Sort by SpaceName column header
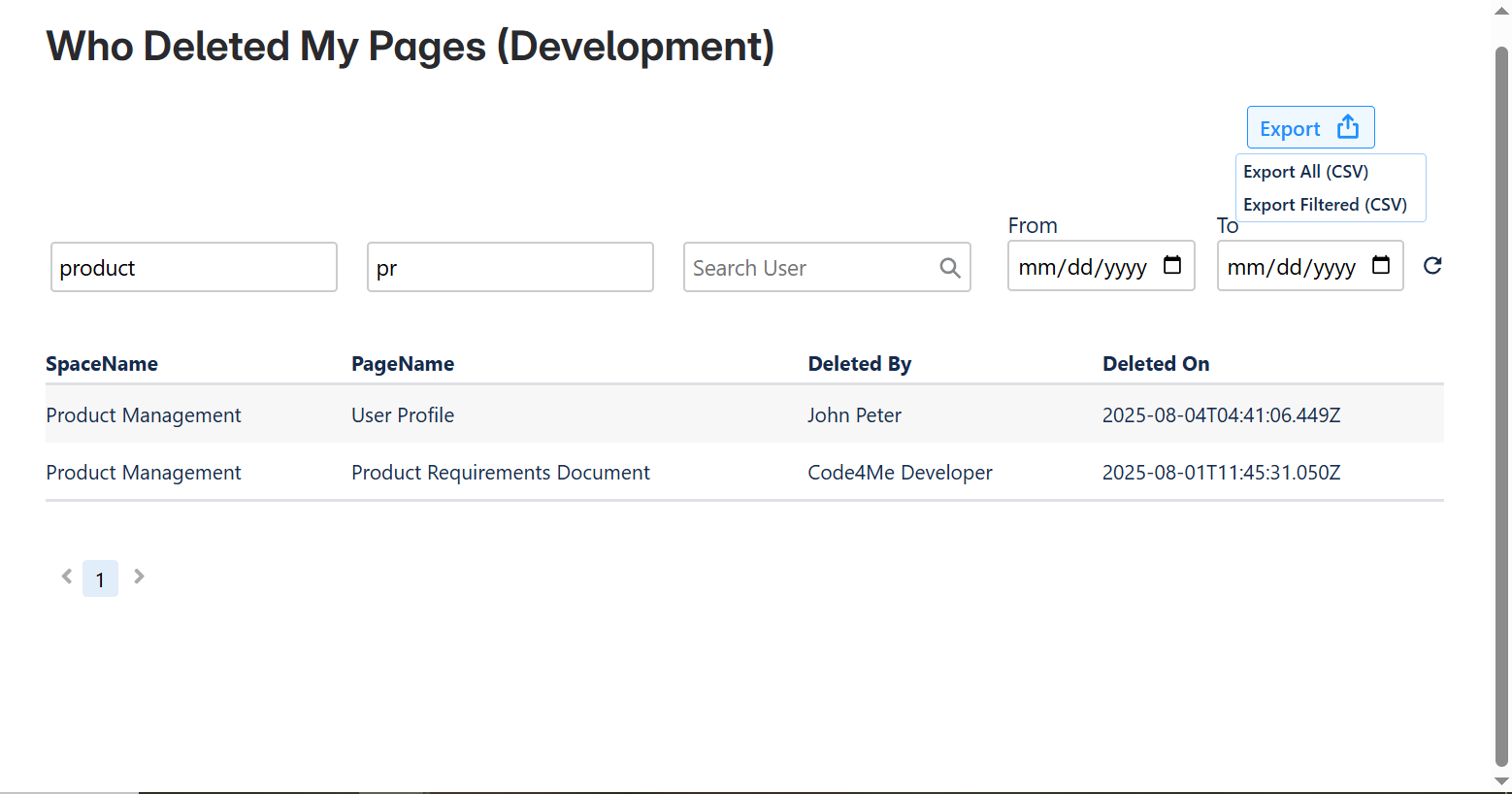Image resolution: width=1512 pixels, height=794 pixels. (102, 364)
